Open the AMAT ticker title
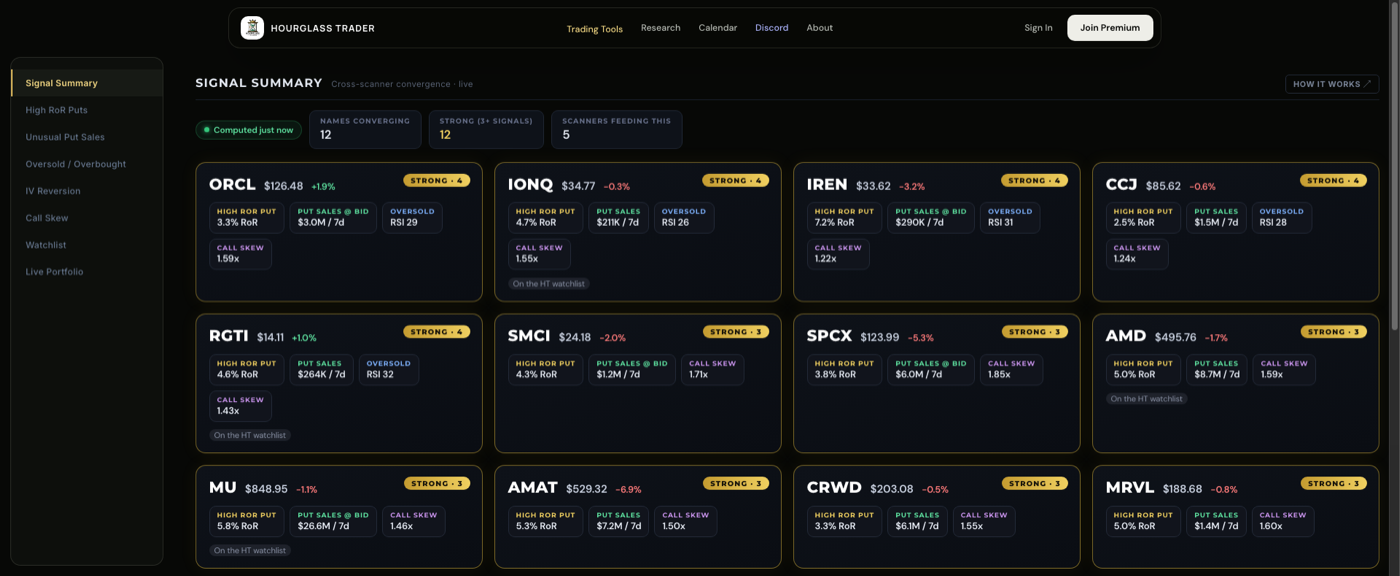This screenshot has width=1400, height=576. coord(533,488)
